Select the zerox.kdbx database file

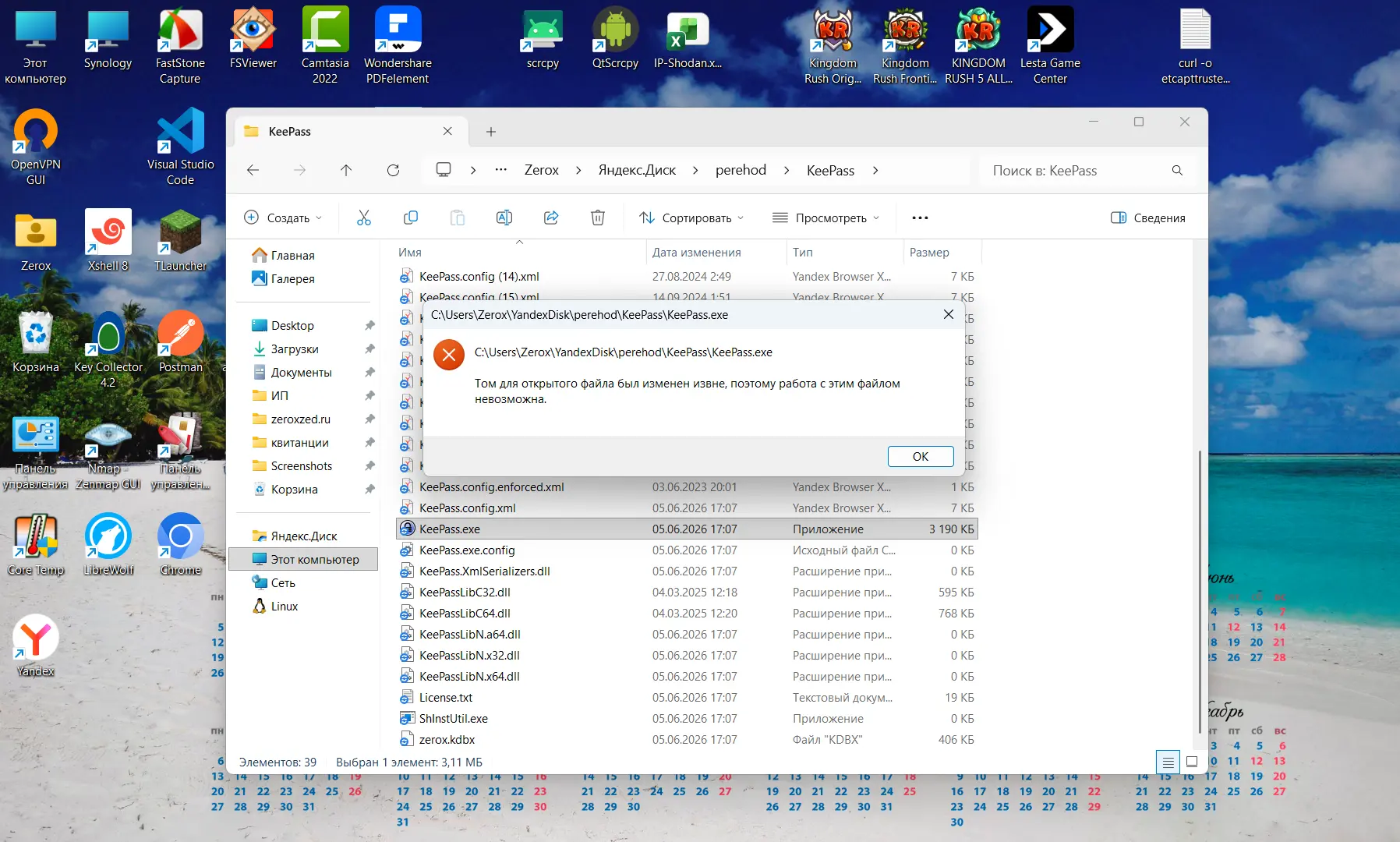point(687,739)
